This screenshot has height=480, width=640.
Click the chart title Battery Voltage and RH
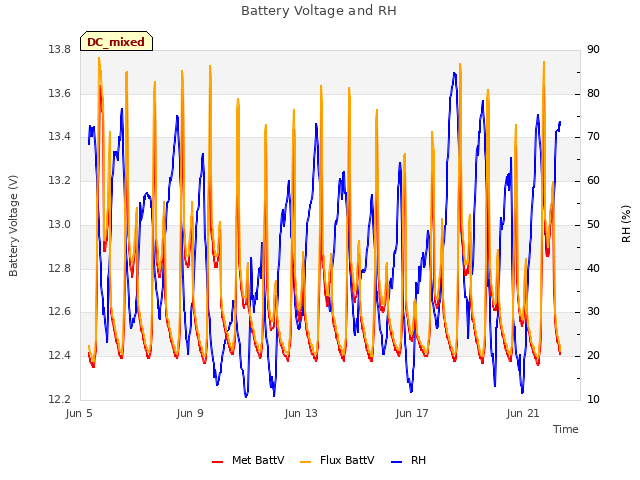pyautogui.click(x=319, y=11)
